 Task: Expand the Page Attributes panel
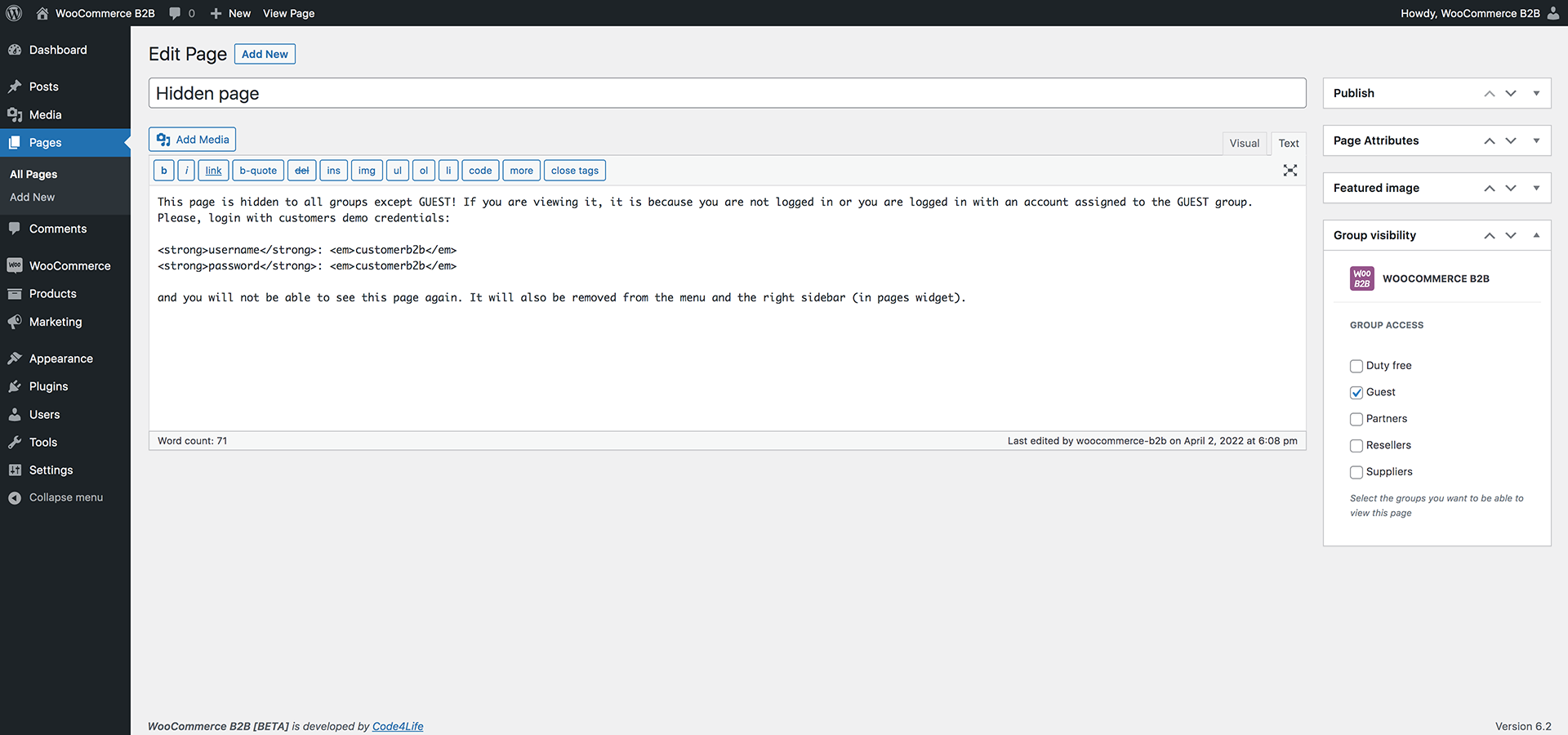click(x=1536, y=140)
